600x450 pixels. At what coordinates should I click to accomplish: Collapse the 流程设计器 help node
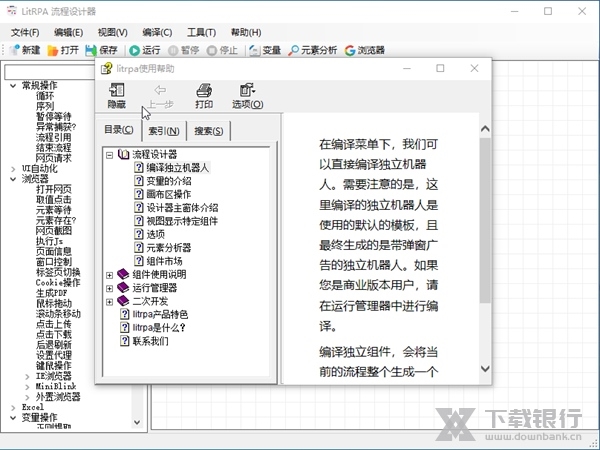coord(109,155)
